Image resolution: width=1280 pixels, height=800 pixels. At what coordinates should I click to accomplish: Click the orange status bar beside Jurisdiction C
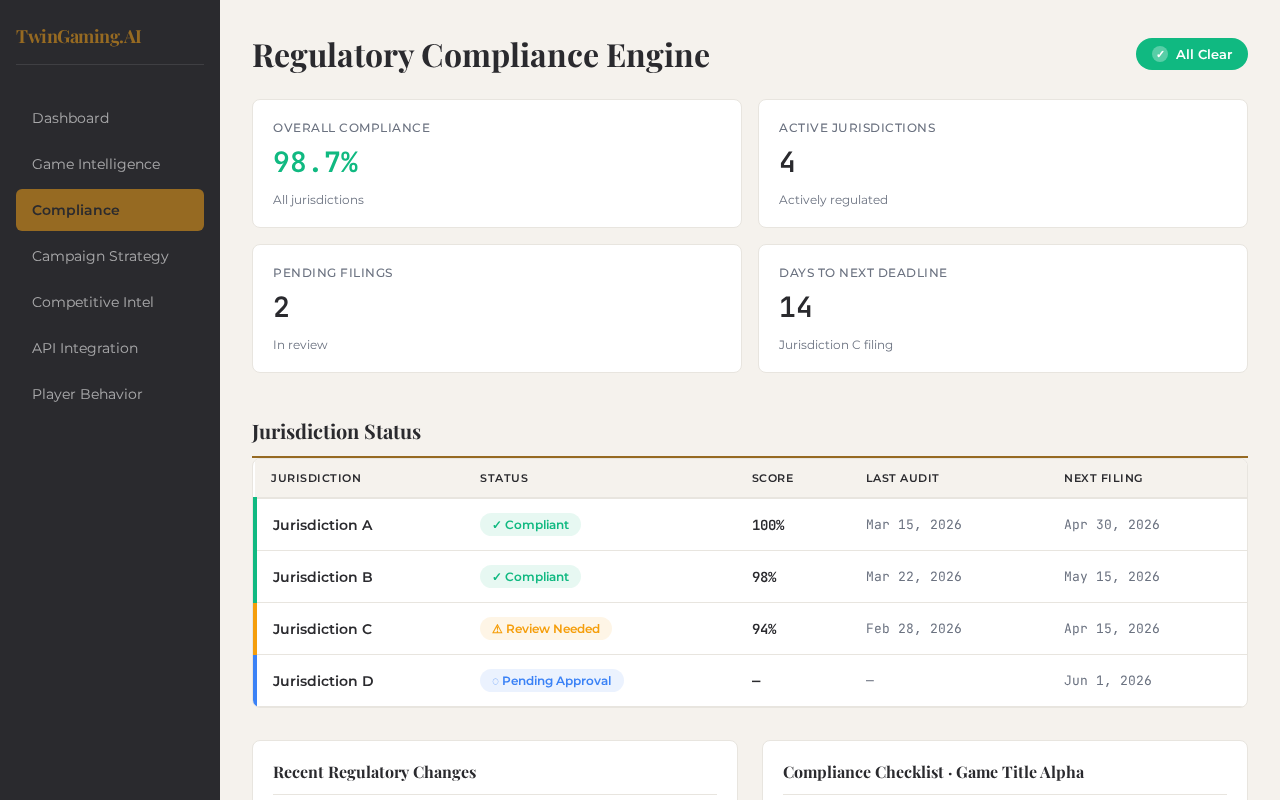coord(256,628)
